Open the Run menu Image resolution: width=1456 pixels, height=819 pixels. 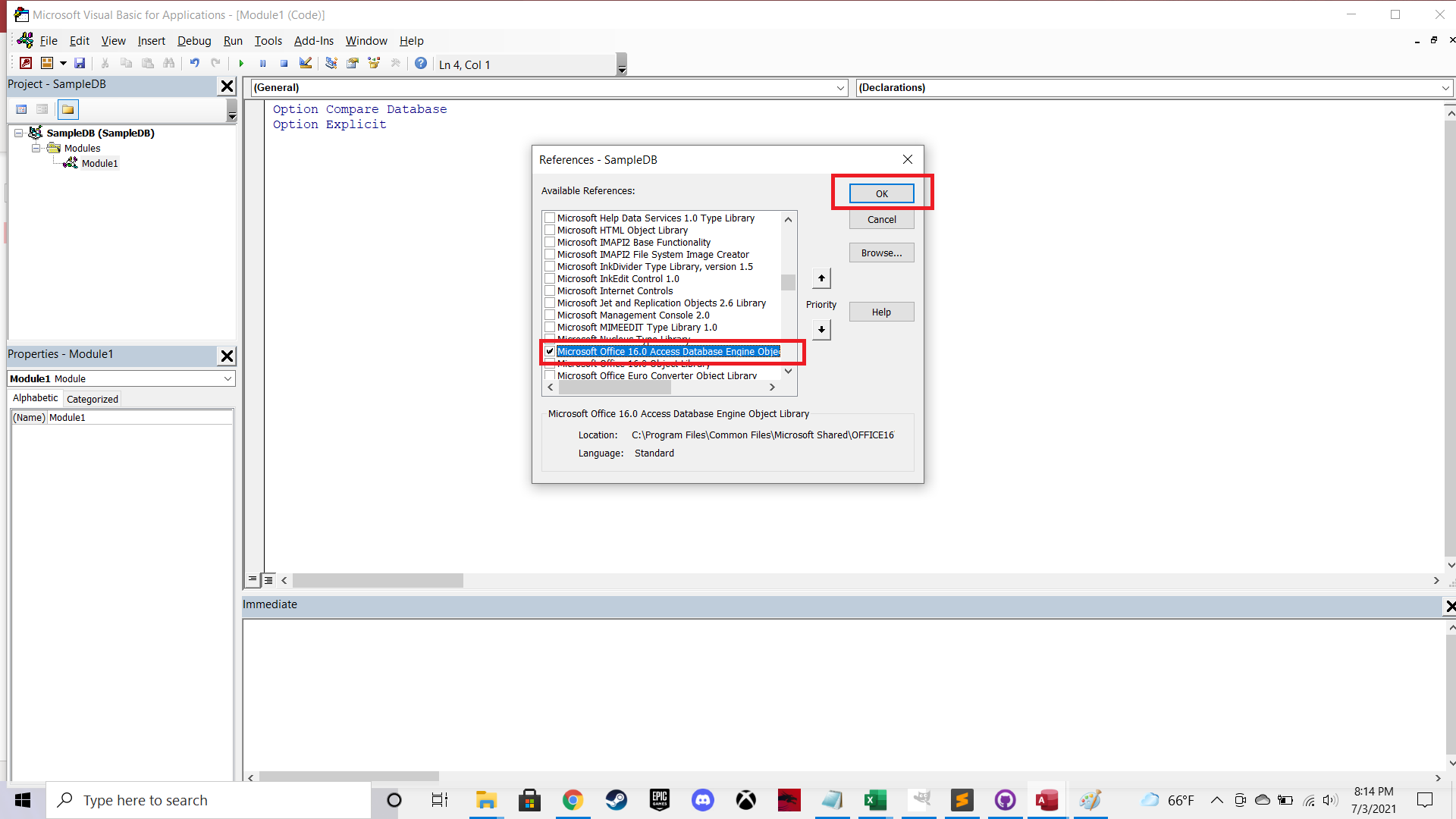pyautogui.click(x=233, y=41)
